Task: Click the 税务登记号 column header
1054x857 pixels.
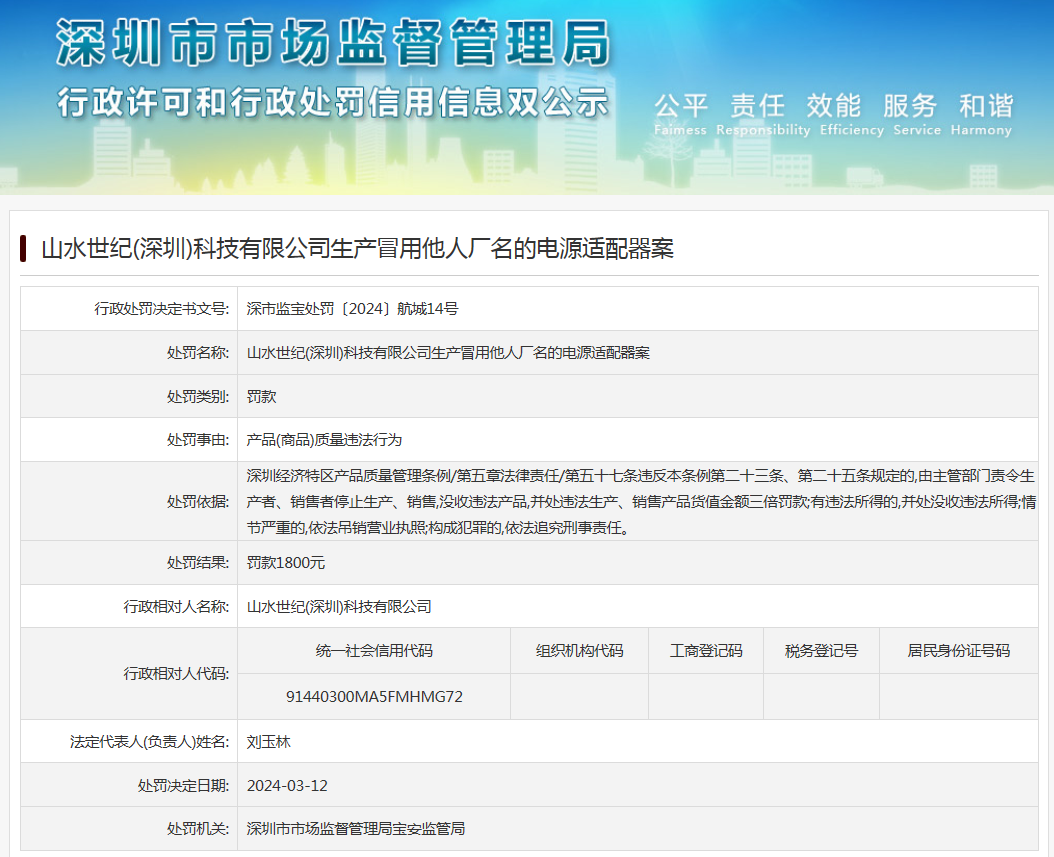Action: point(821,651)
